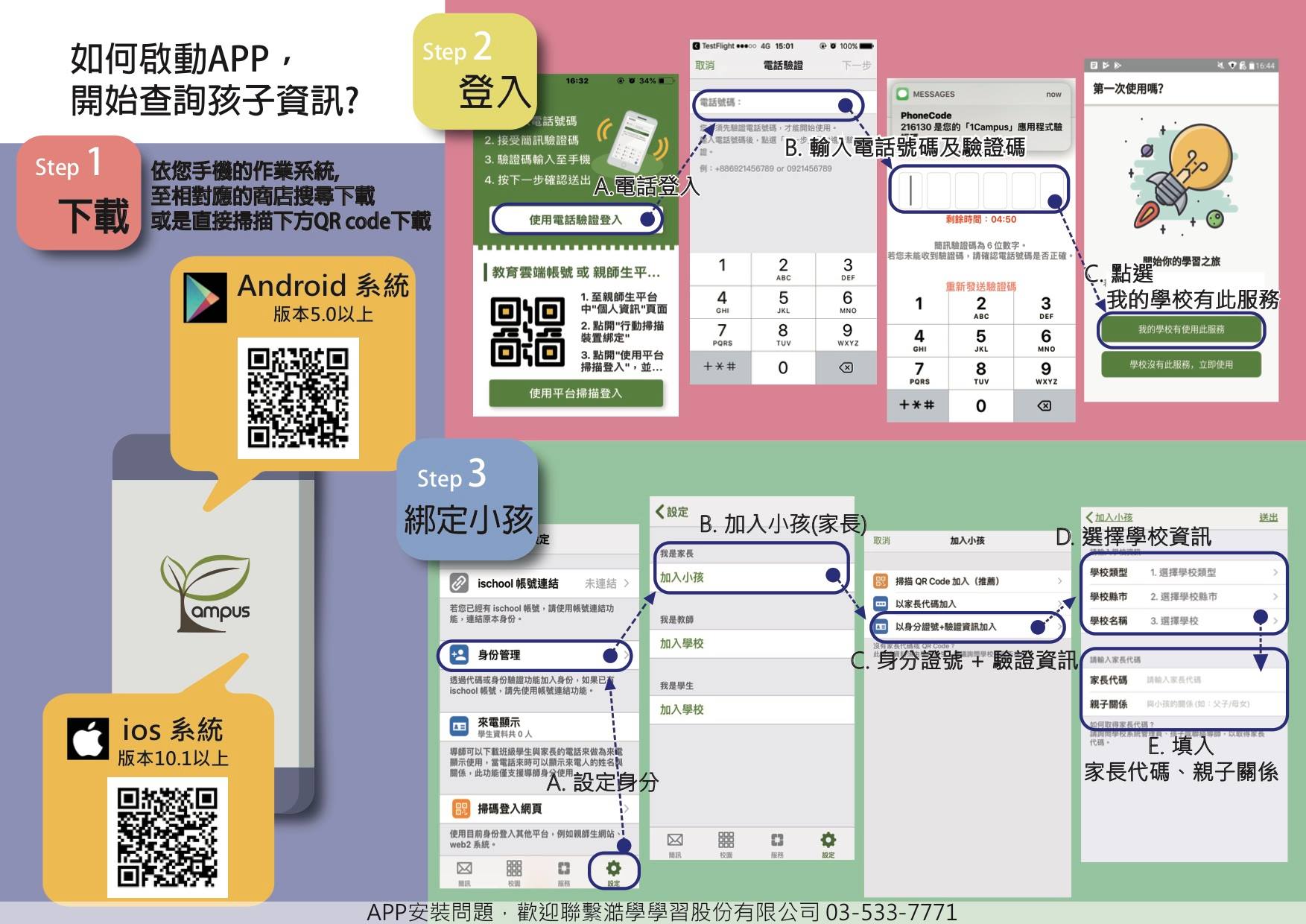Tap the settings gear tab icon
Image resolution: width=1306 pixels, height=924 pixels.
(613, 869)
